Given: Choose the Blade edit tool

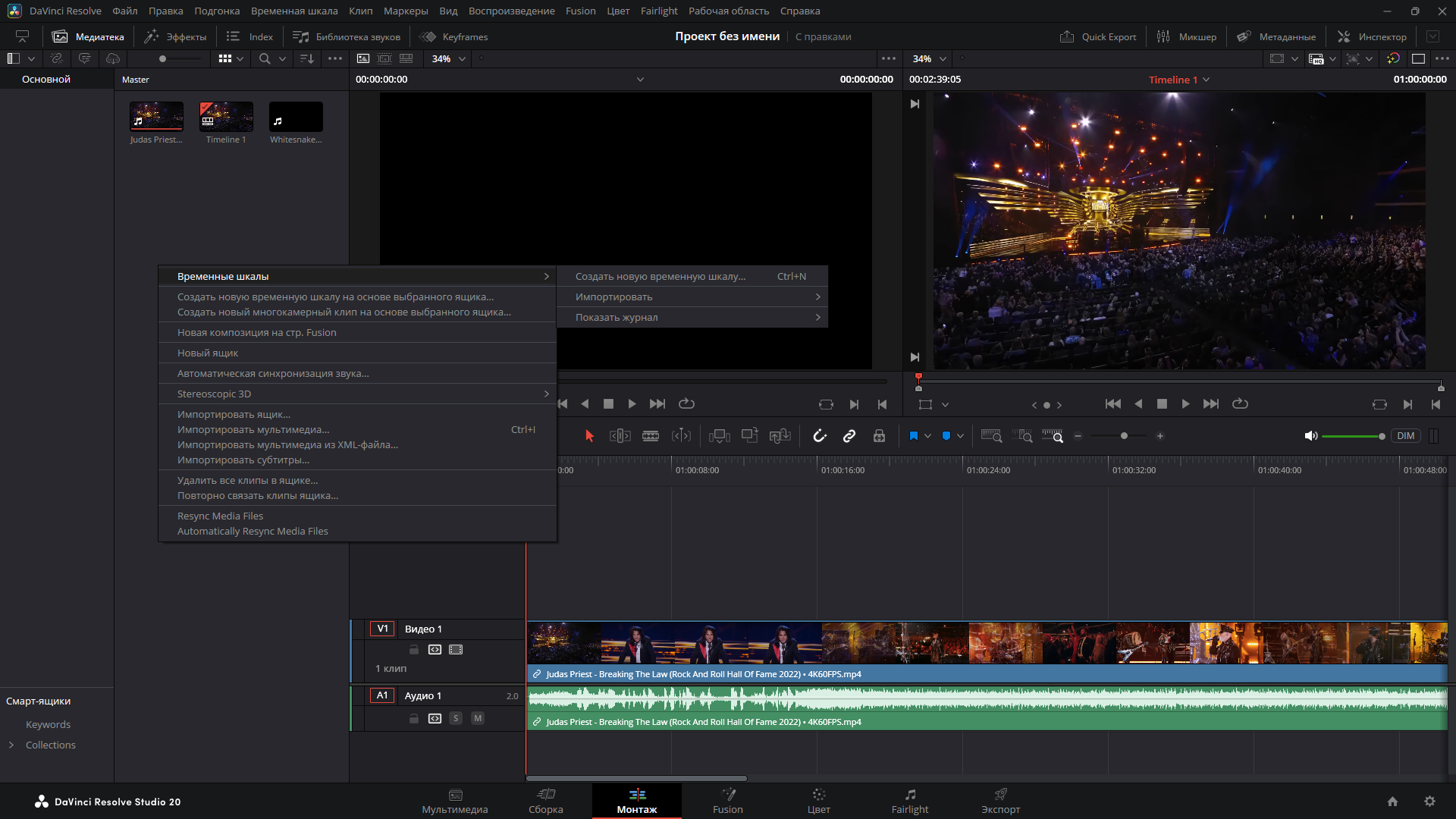Looking at the screenshot, I should [651, 436].
